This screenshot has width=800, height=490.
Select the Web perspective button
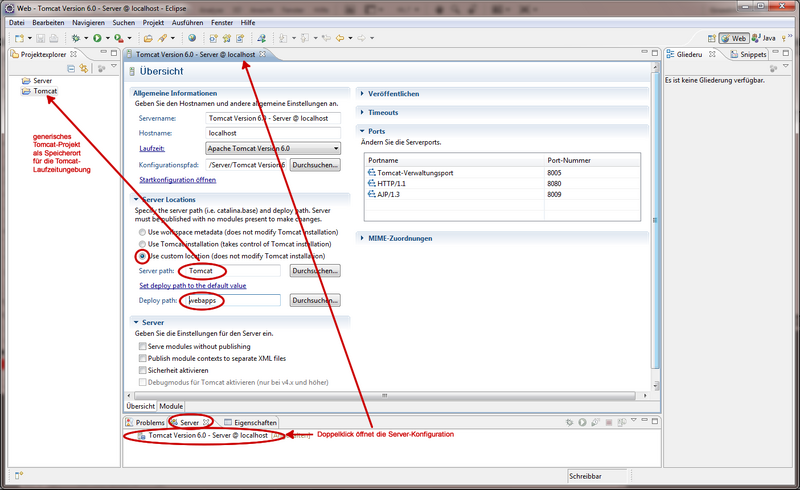click(x=734, y=38)
